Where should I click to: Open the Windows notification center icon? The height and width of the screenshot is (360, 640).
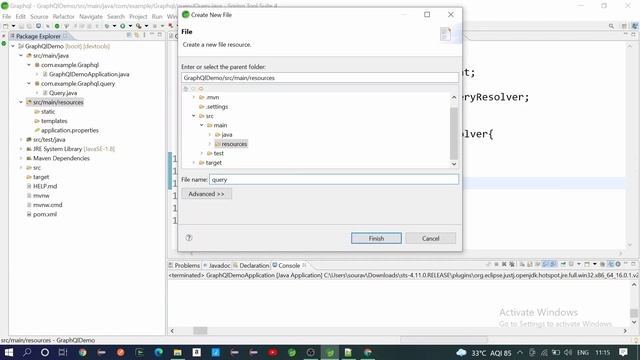623,352
